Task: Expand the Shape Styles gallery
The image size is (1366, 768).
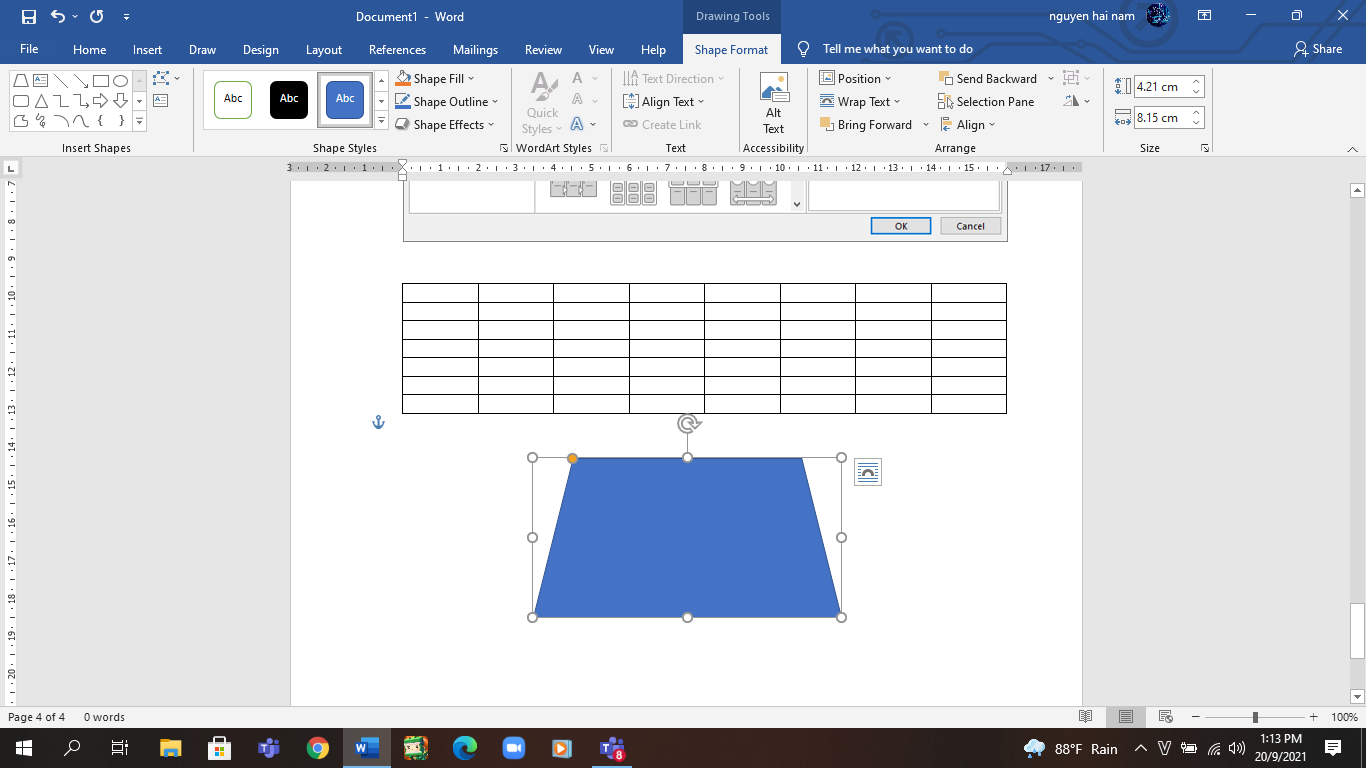Action: pyautogui.click(x=381, y=122)
